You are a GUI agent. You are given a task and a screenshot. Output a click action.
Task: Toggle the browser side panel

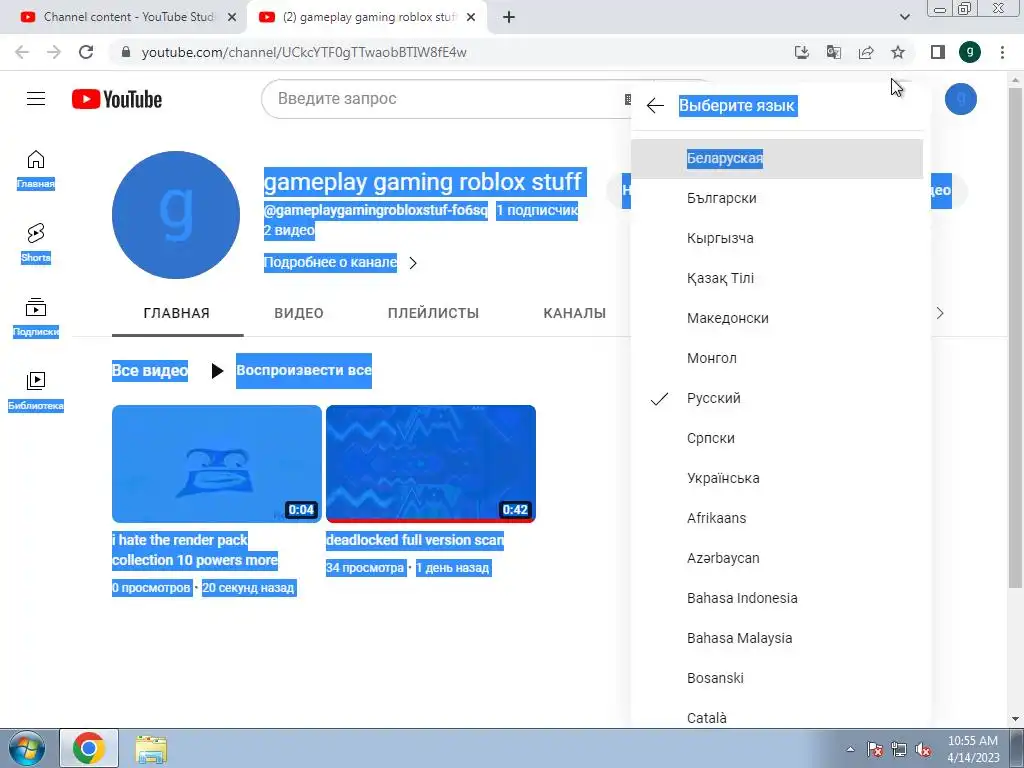938,52
